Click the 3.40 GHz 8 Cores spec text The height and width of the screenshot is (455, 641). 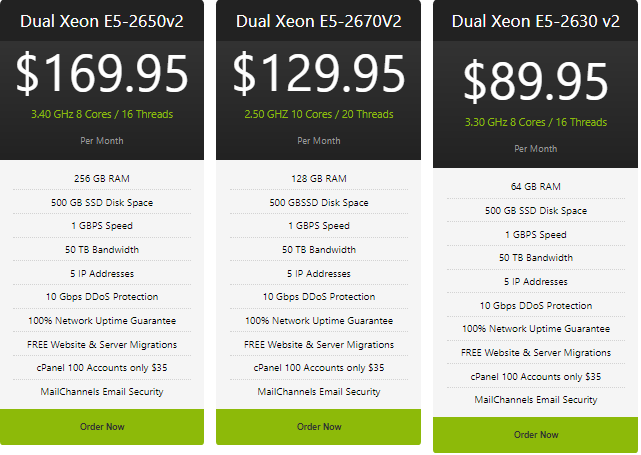click(102, 114)
